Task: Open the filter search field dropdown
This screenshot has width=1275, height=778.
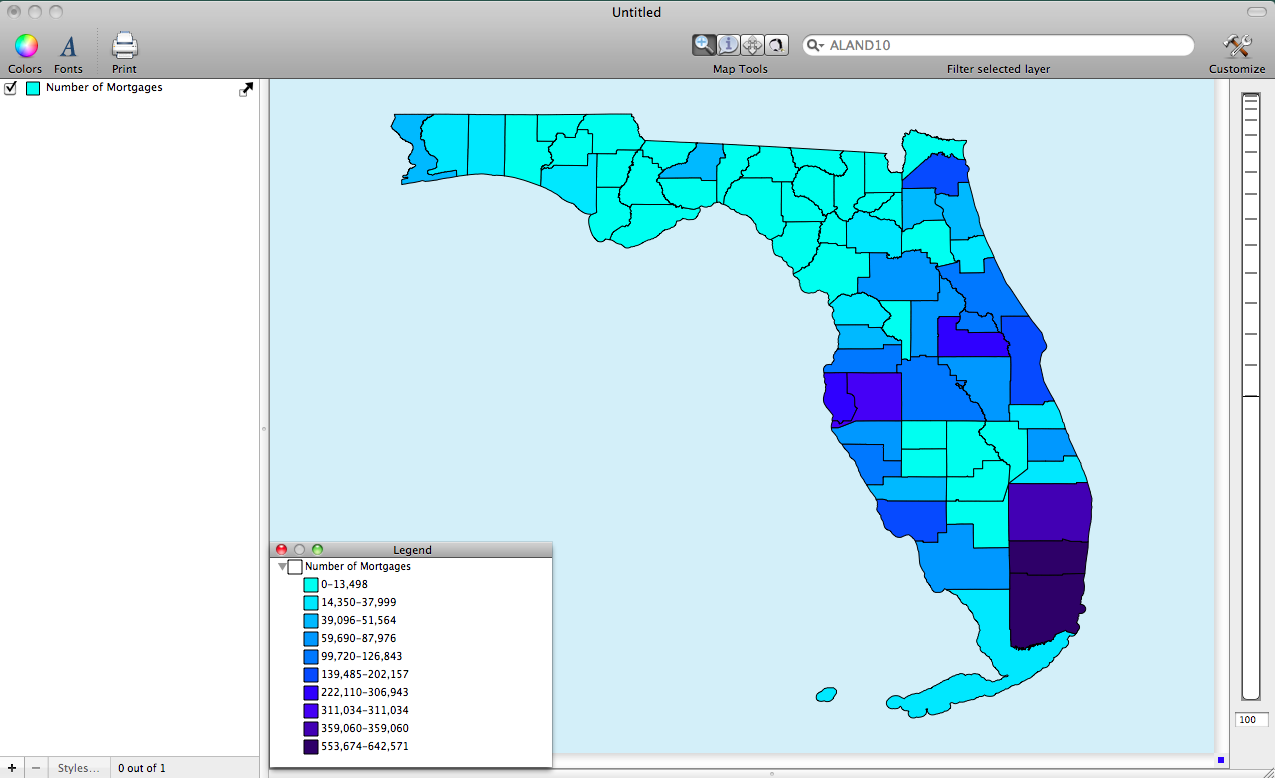Action: tap(815, 46)
